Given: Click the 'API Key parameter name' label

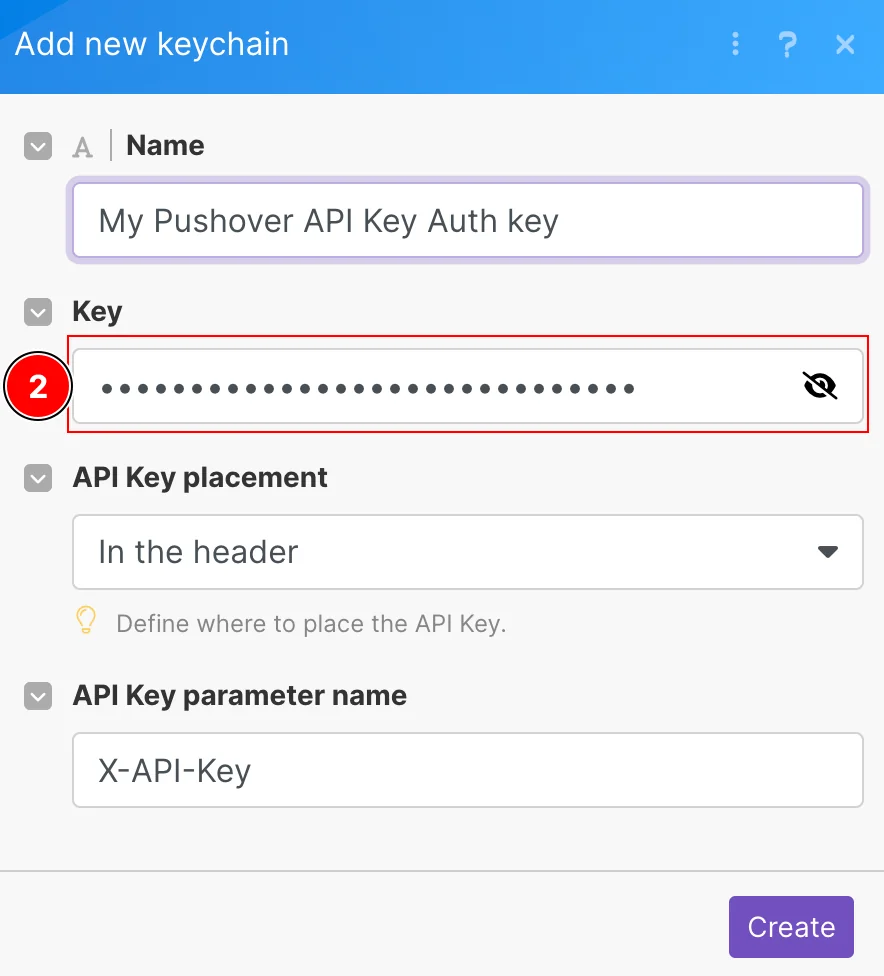Looking at the screenshot, I should coord(240,695).
